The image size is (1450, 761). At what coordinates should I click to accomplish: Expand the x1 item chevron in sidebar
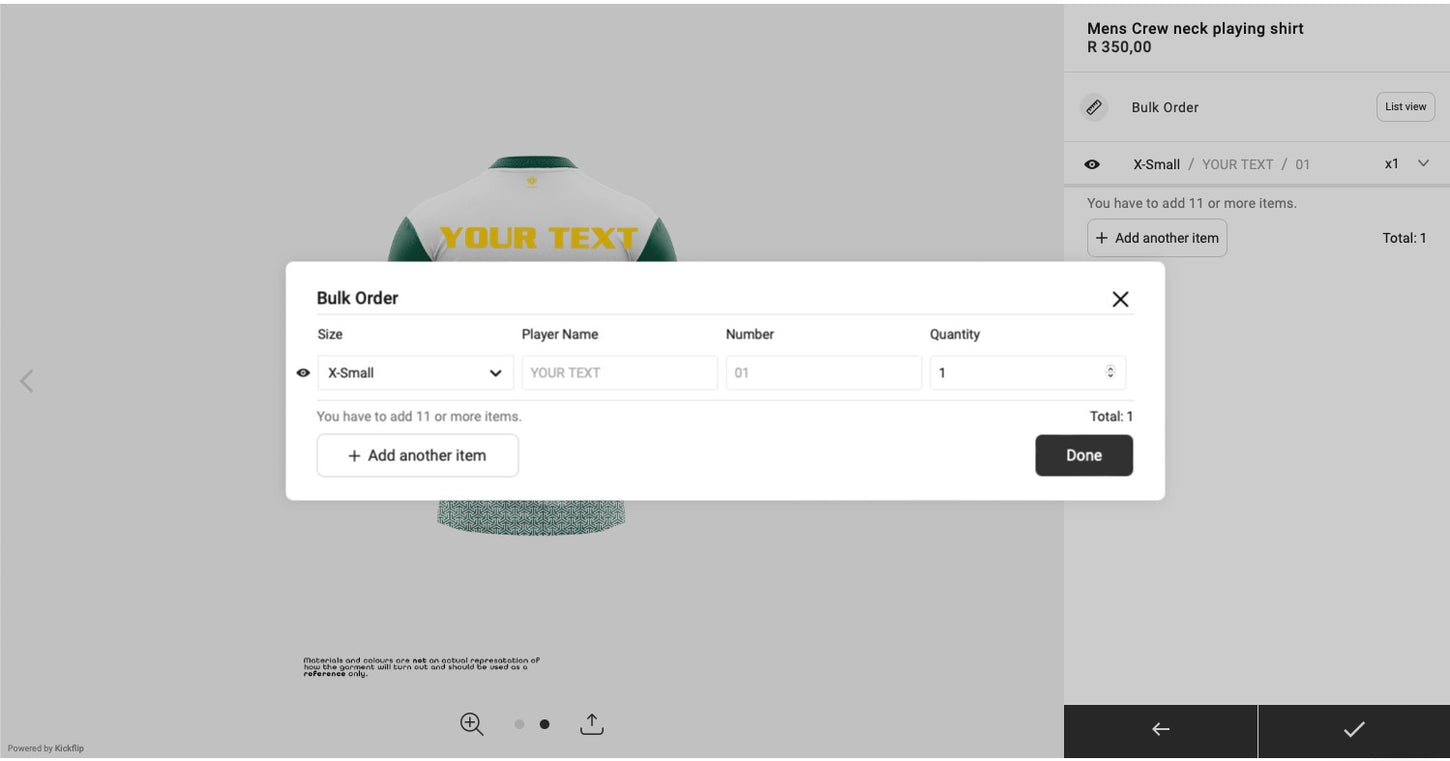coord(1423,164)
